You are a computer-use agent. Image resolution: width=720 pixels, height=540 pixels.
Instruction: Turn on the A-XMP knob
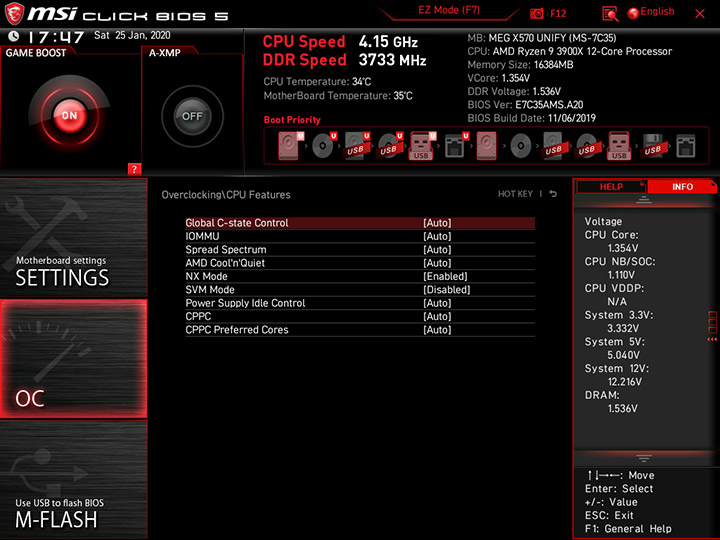tap(192, 116)
